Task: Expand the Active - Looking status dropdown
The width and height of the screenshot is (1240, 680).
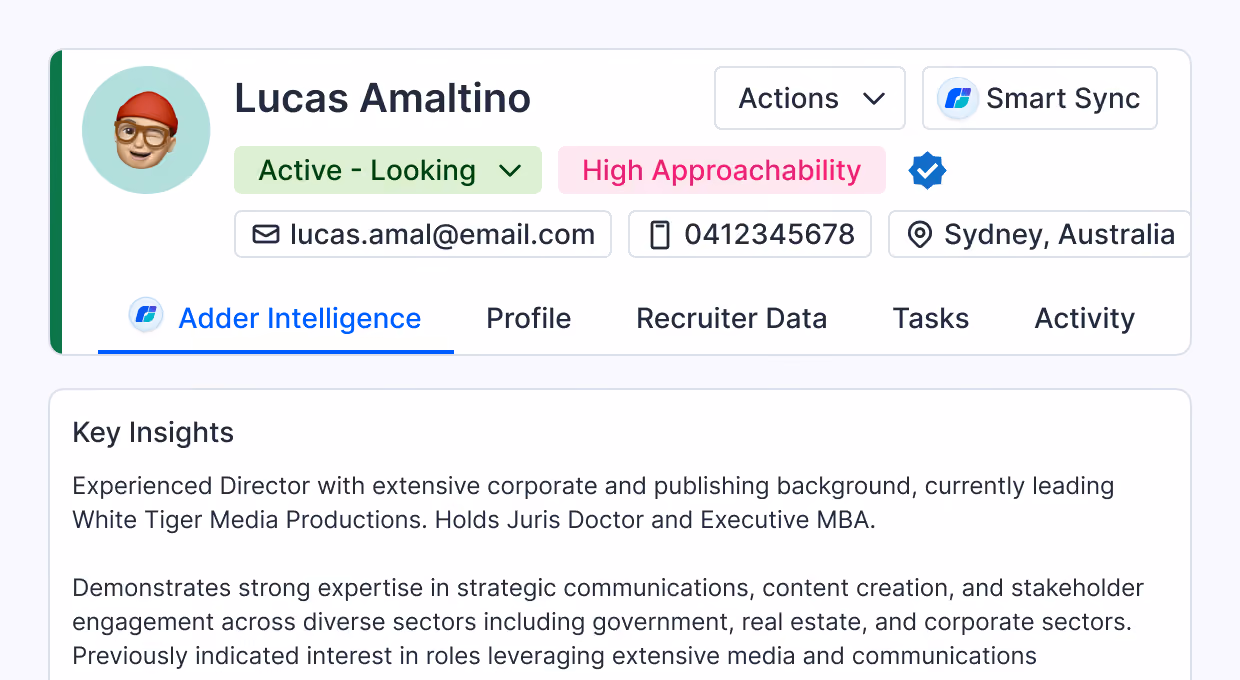Action: click(x=388, y=170)
